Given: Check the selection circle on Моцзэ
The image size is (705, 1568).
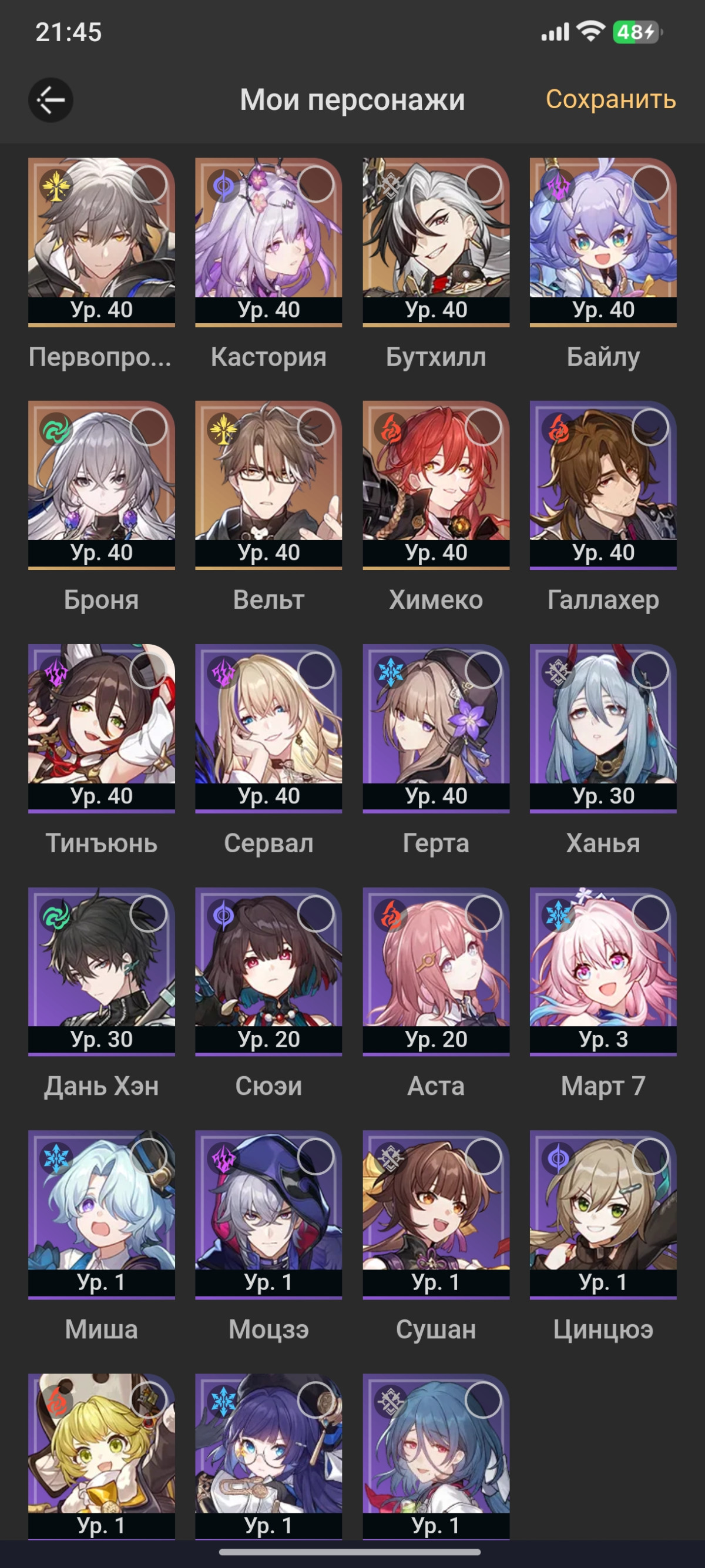Looking at the screenshot, I should tap(315, 1157).
